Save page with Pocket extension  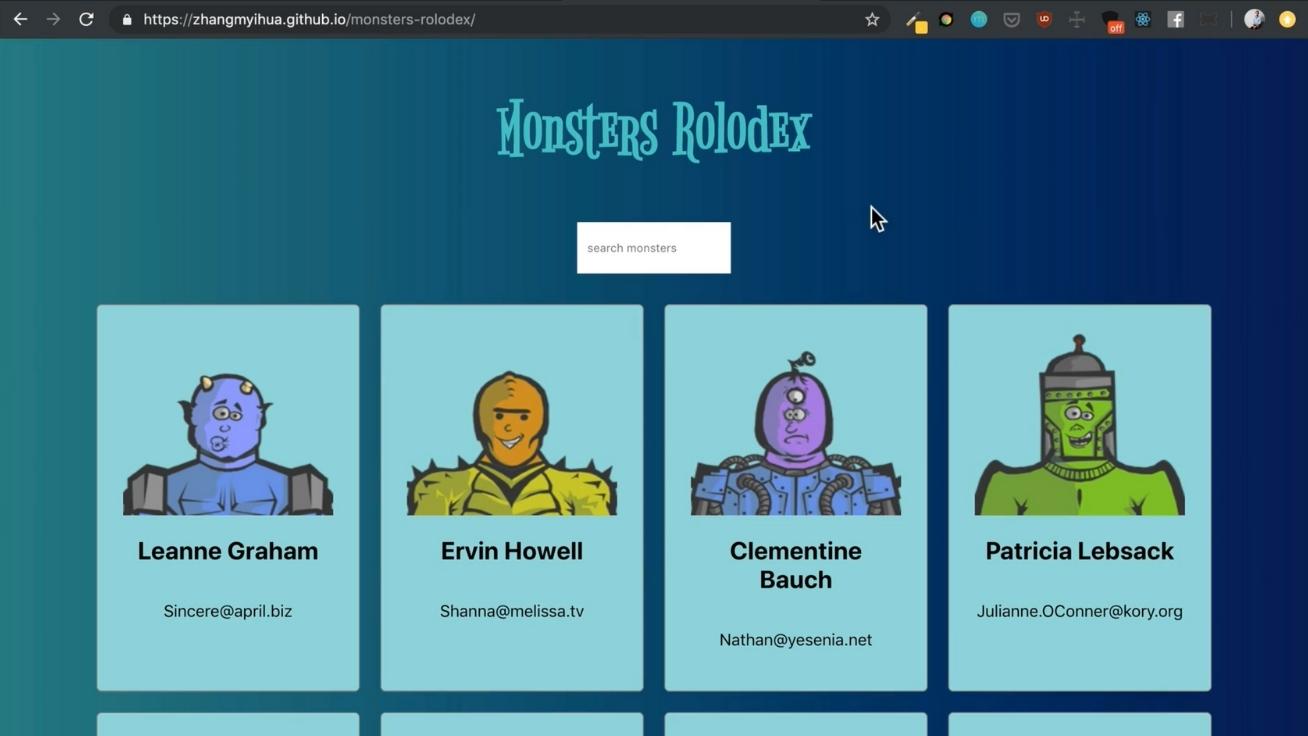click(x=1011, y=19)
